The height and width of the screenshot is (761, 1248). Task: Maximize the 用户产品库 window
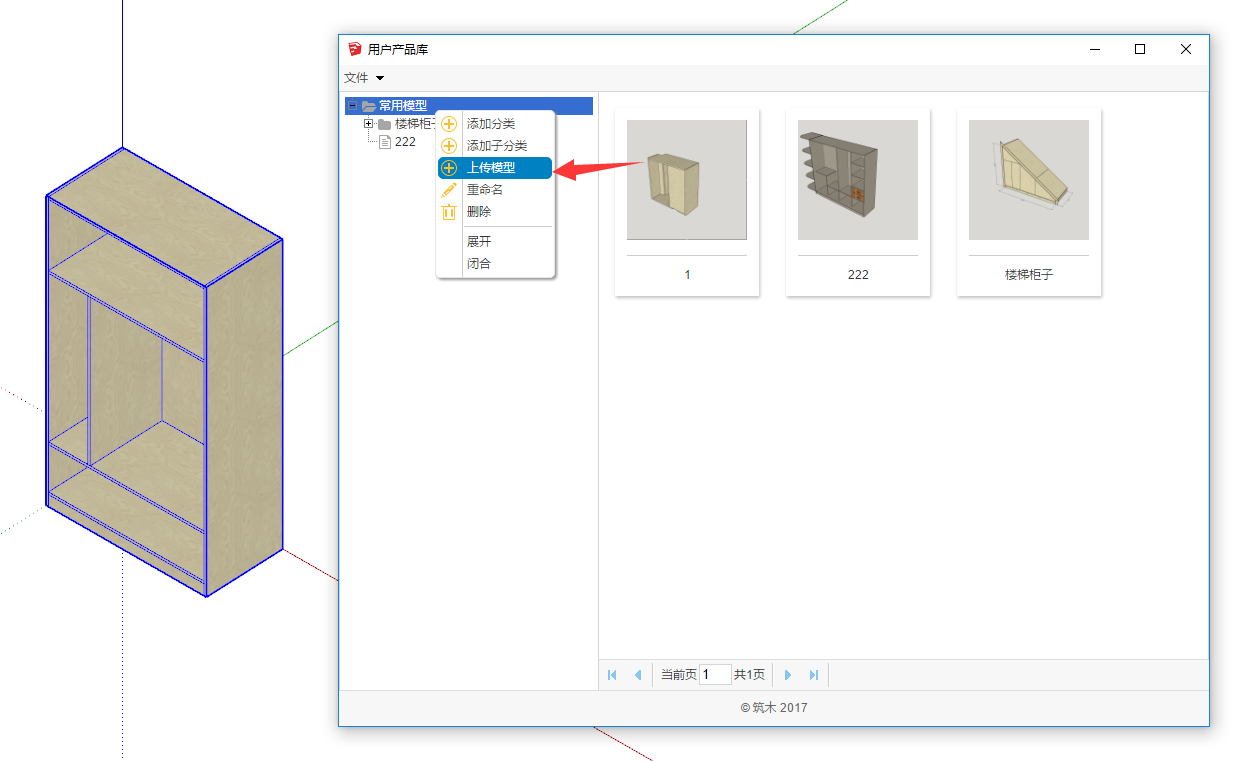click(1140, 49)
